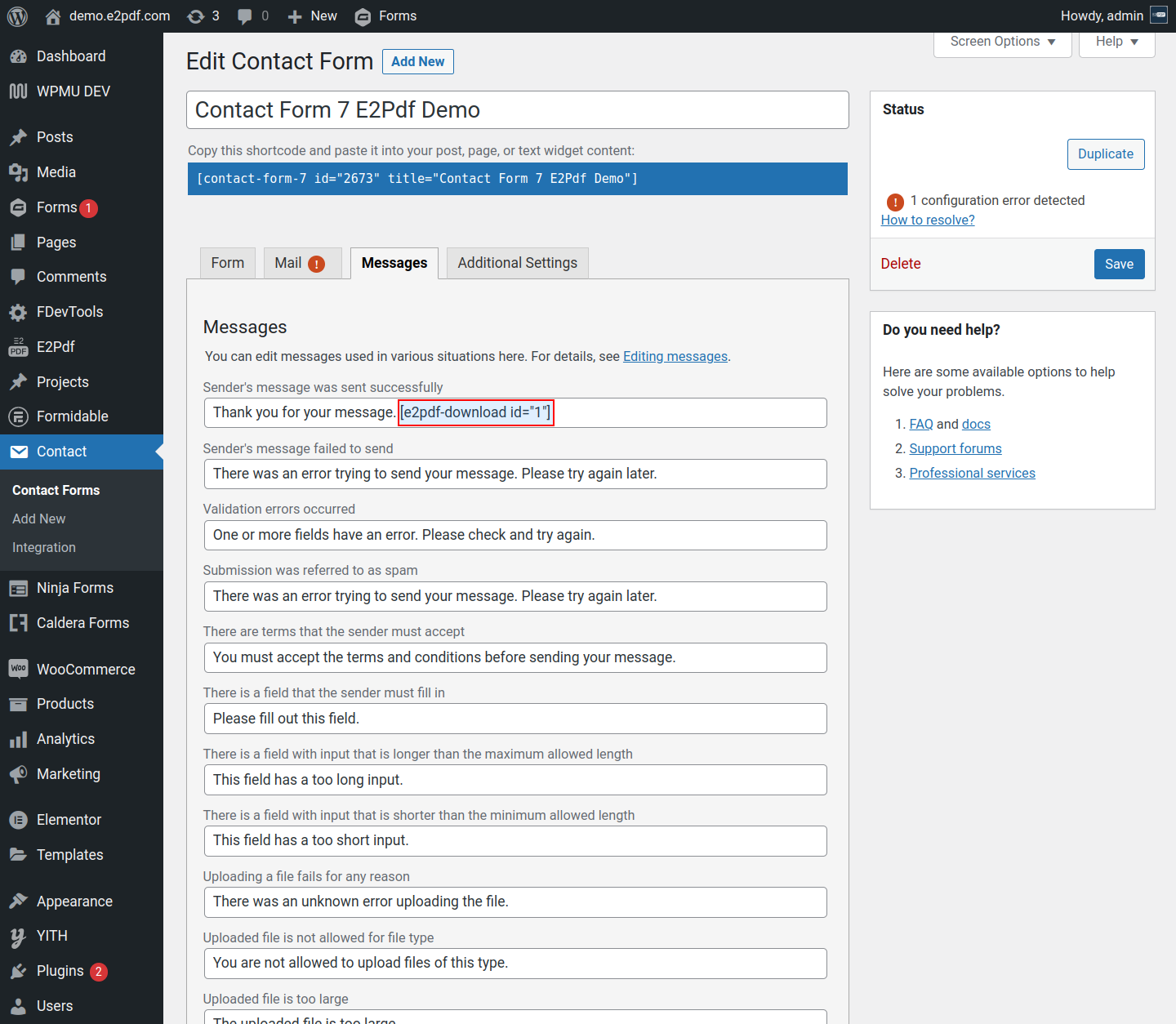This screenshot has height=1024, width=1176.
Task: Click the Ninja Forms sidebar icon
Action: coord(18,588)
